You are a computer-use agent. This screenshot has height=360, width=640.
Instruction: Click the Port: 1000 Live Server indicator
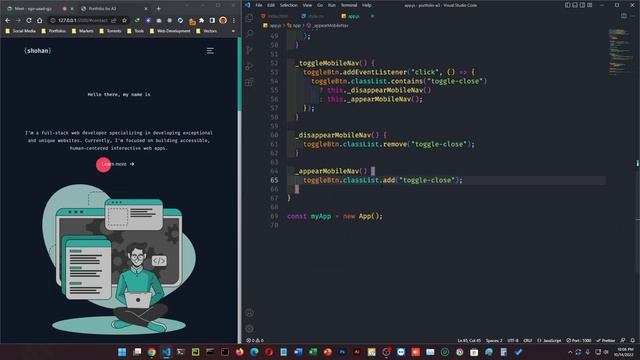[579, 340]
